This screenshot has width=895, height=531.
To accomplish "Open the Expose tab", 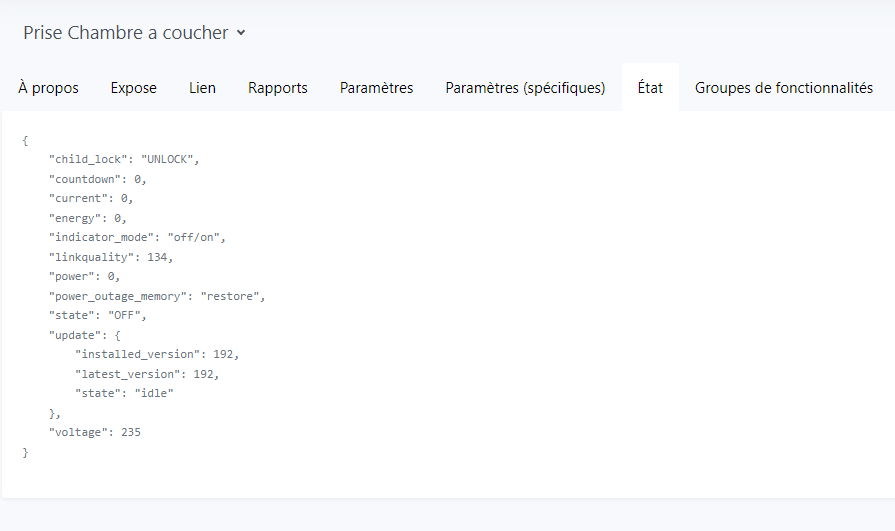I will pos(134,88).
